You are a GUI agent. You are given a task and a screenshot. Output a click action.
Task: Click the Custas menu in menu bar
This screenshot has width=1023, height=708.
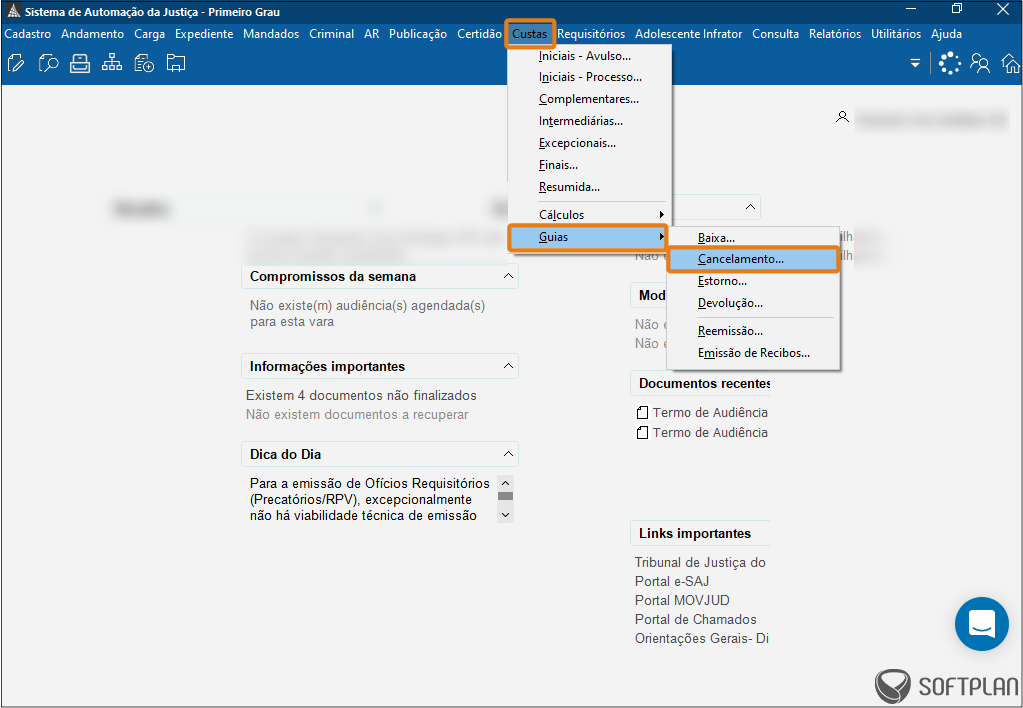point(530,34)
